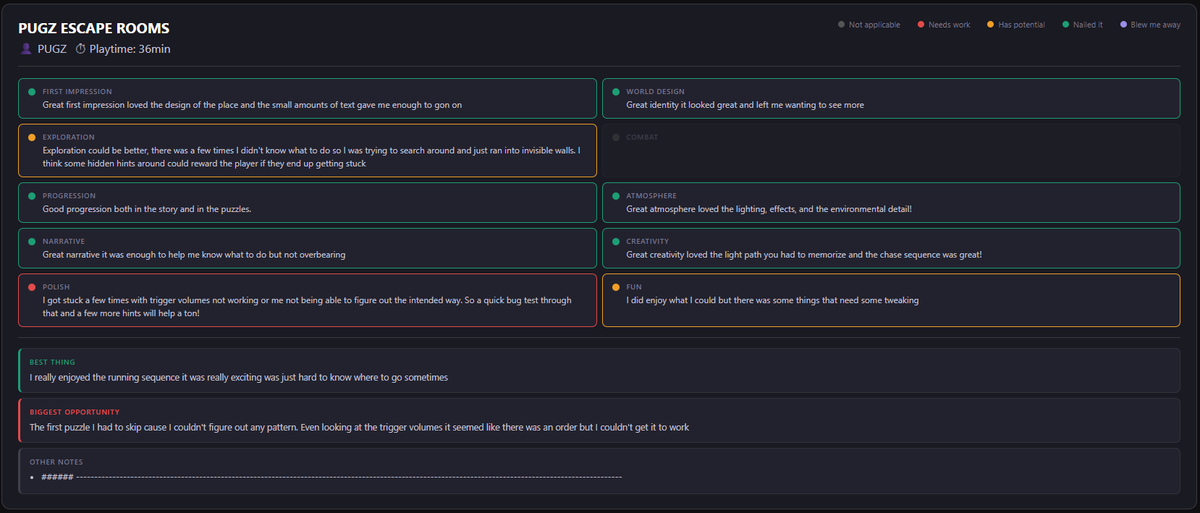Screen dimensions: 1200x513
Task: Click the red Needs work legend dot
Action: [921, 24]
